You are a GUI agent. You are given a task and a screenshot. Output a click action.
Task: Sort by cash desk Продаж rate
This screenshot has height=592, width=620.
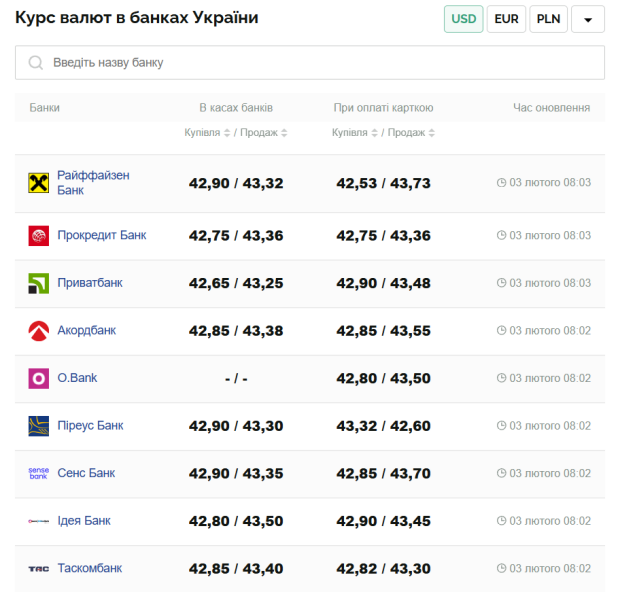tap(264, 133)
